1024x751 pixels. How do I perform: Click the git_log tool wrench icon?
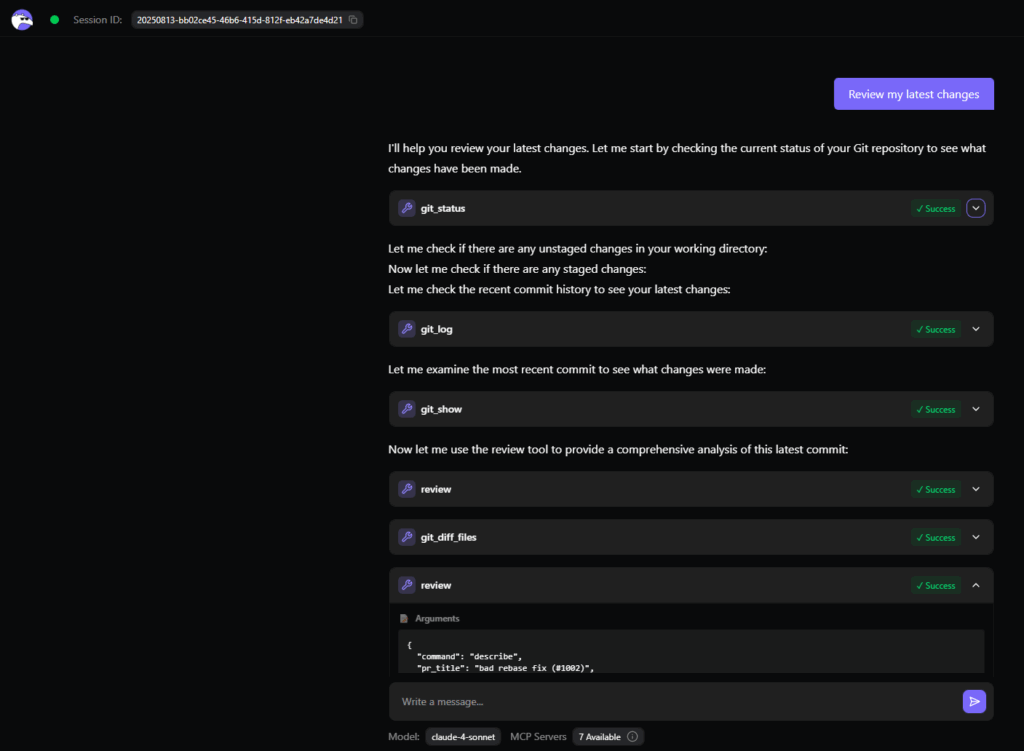(x=407, y=328)
